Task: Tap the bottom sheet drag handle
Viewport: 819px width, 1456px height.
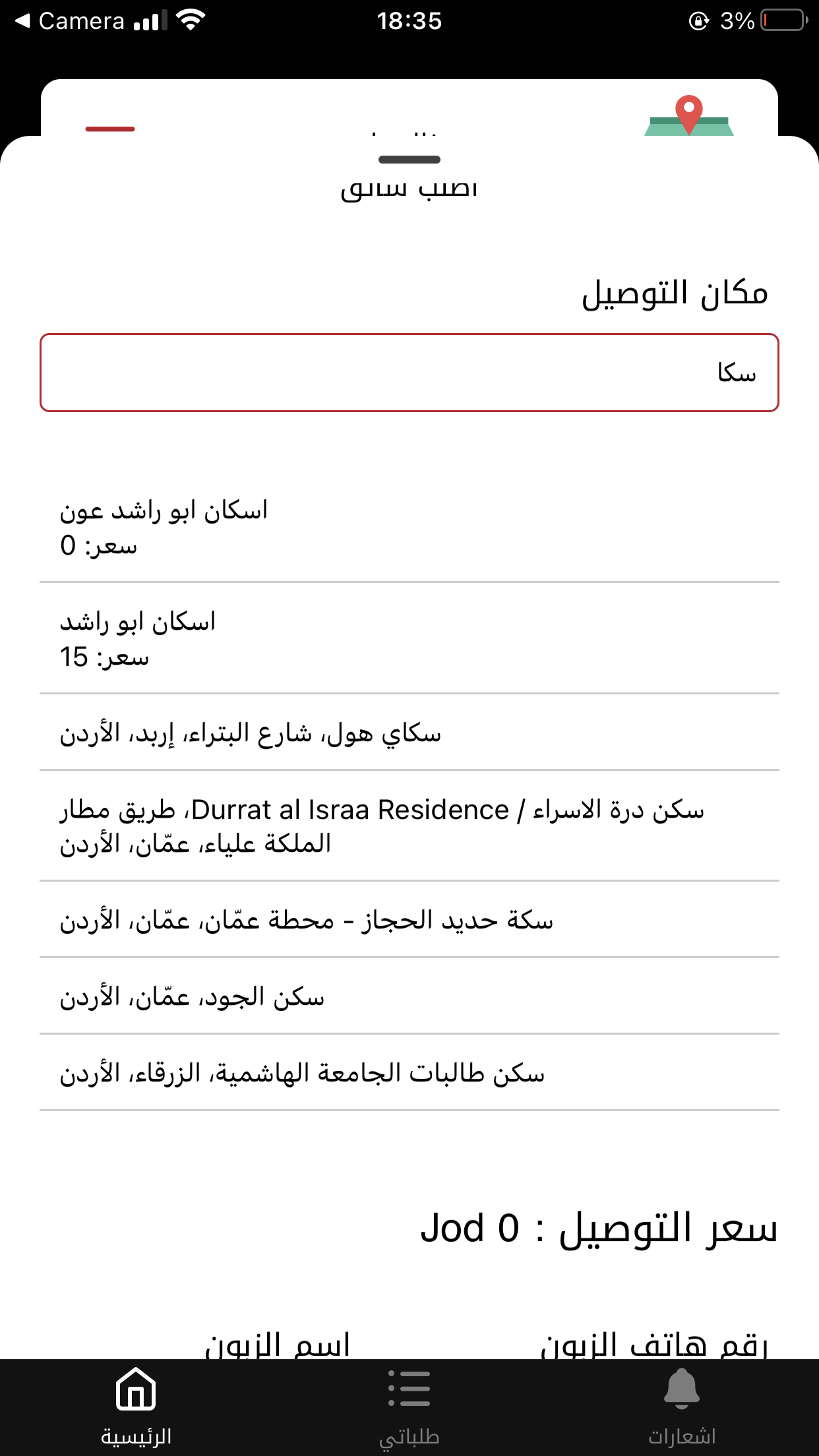Action: (409, 160)
